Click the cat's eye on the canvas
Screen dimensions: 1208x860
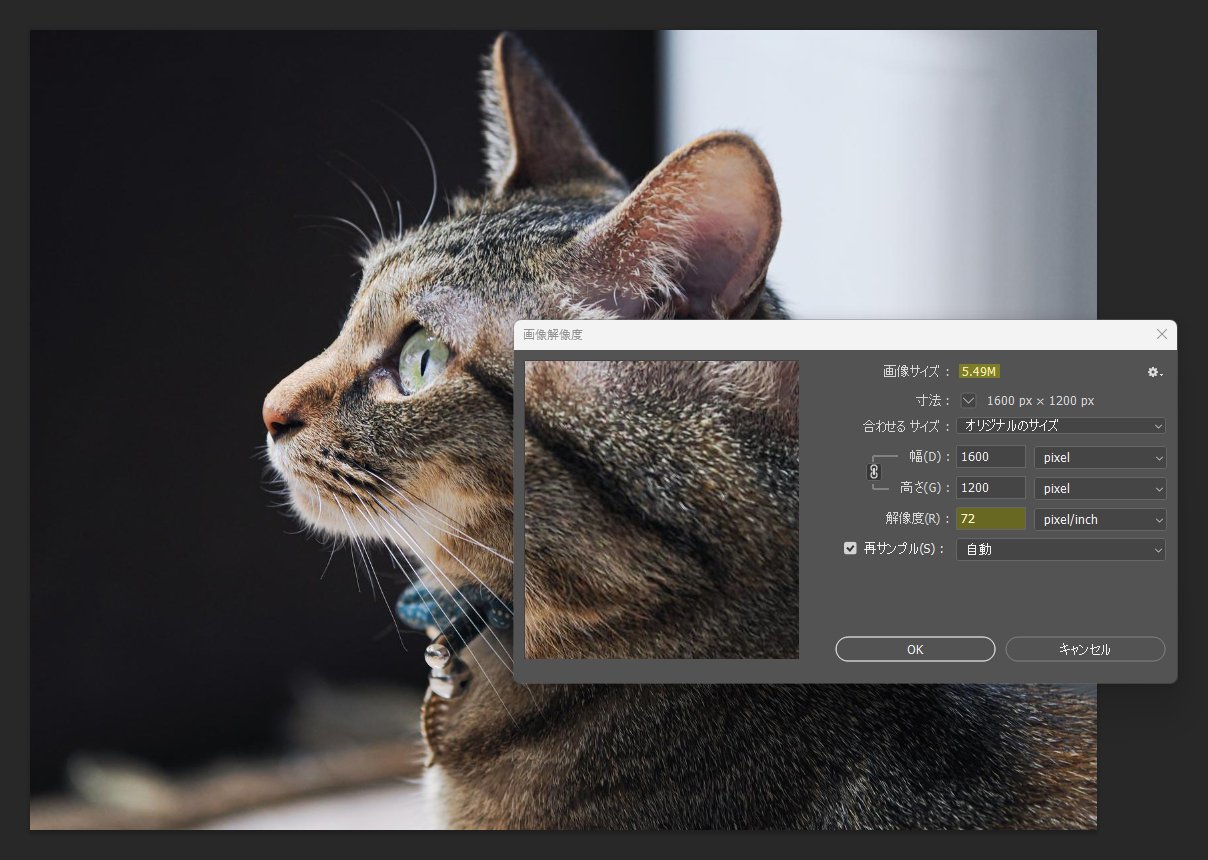422,359
